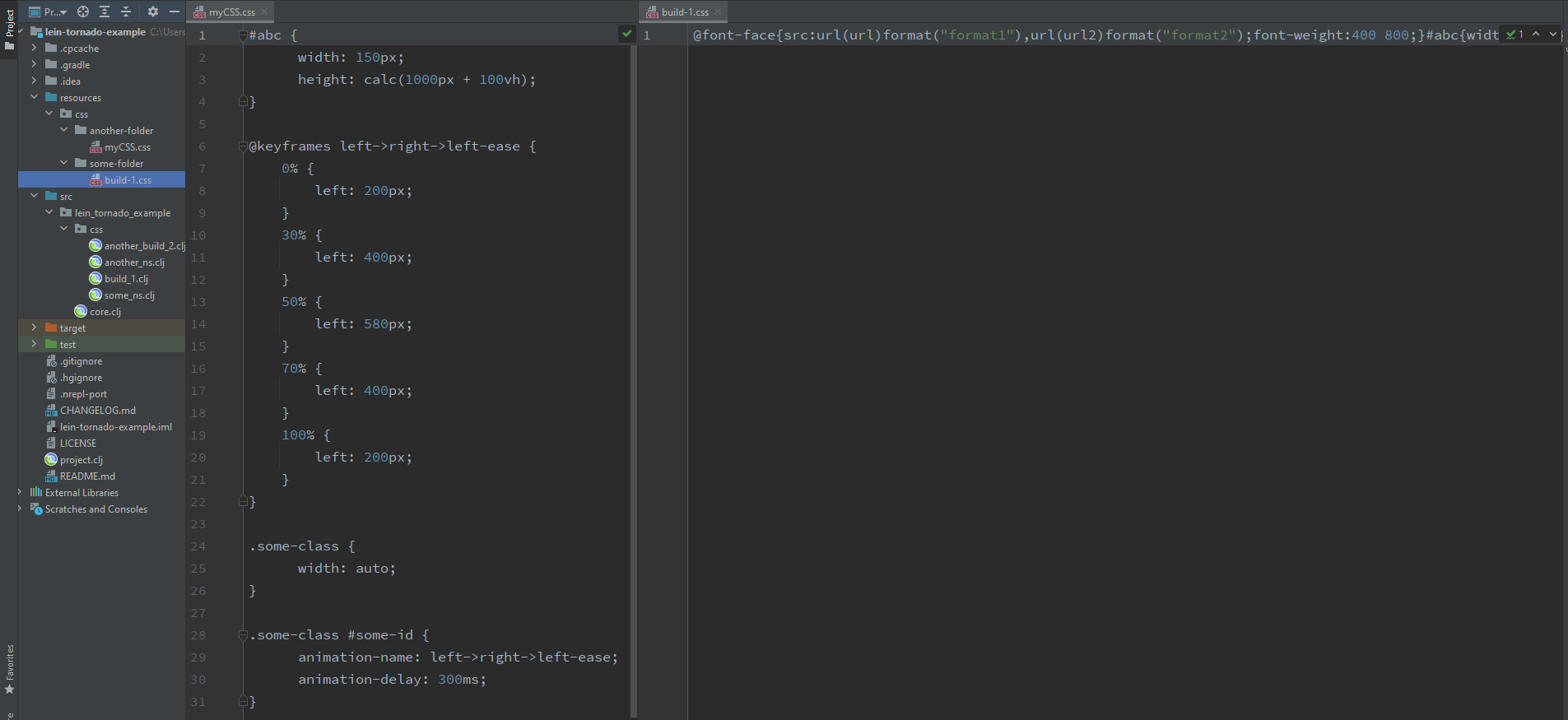Click the left editor vertical scrollbar
Image resolution: width=1568 pixels, height=720 pixels.
click(x=633, y=370)
